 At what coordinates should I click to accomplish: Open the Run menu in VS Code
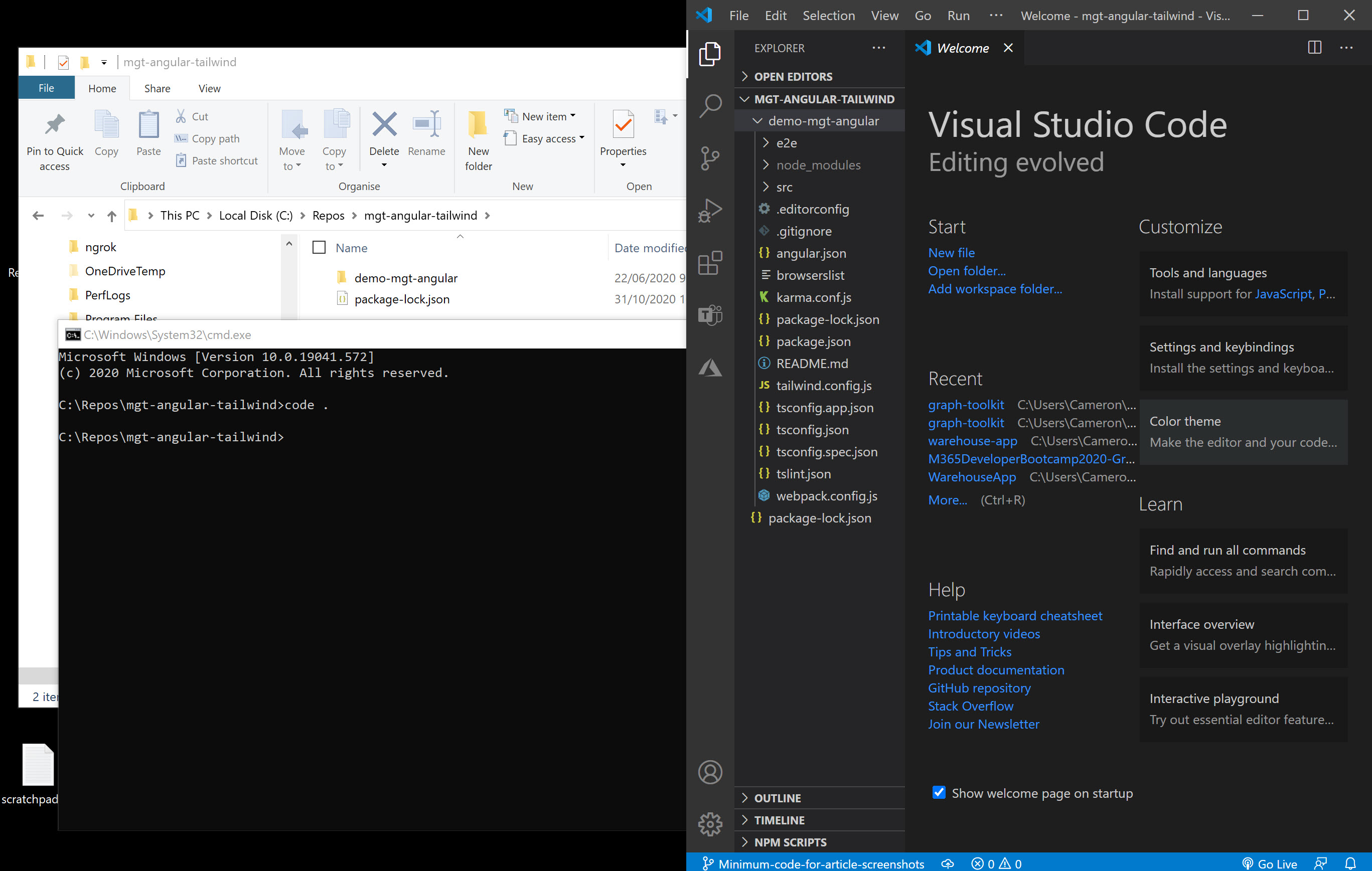[x=958, y=16]
